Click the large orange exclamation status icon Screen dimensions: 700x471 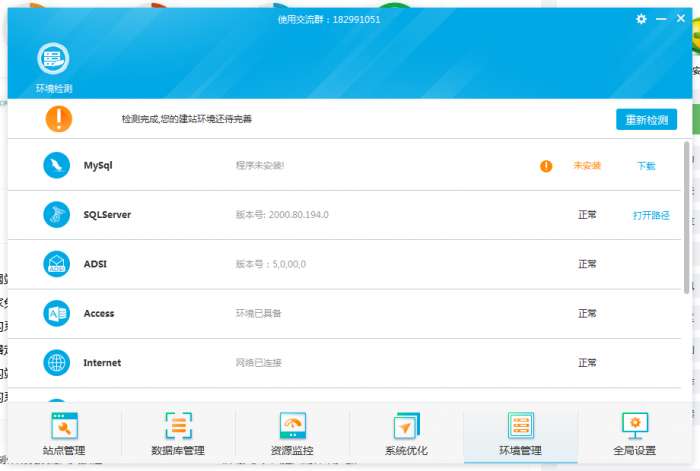tap(58, 119)
